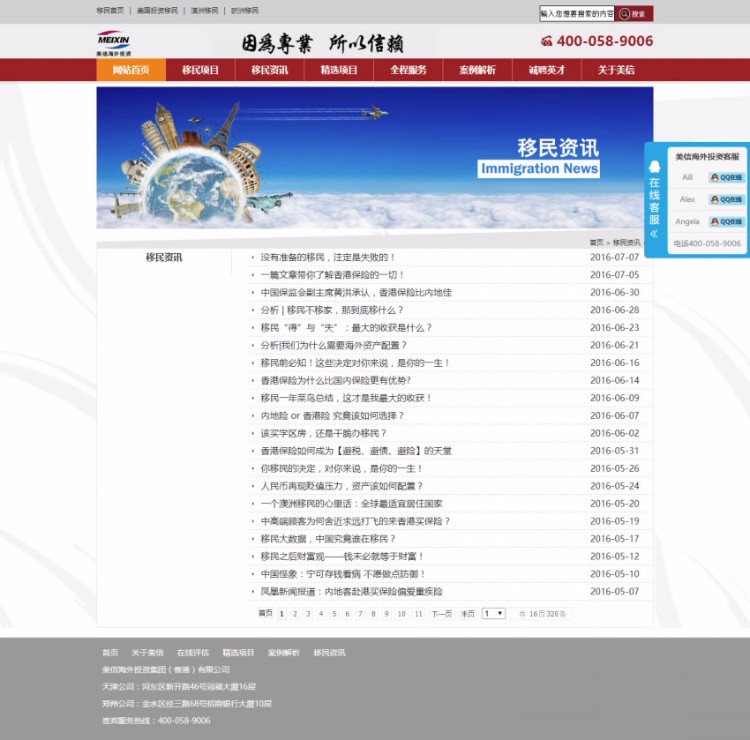Click footer link 案例解析

(284, 652)
